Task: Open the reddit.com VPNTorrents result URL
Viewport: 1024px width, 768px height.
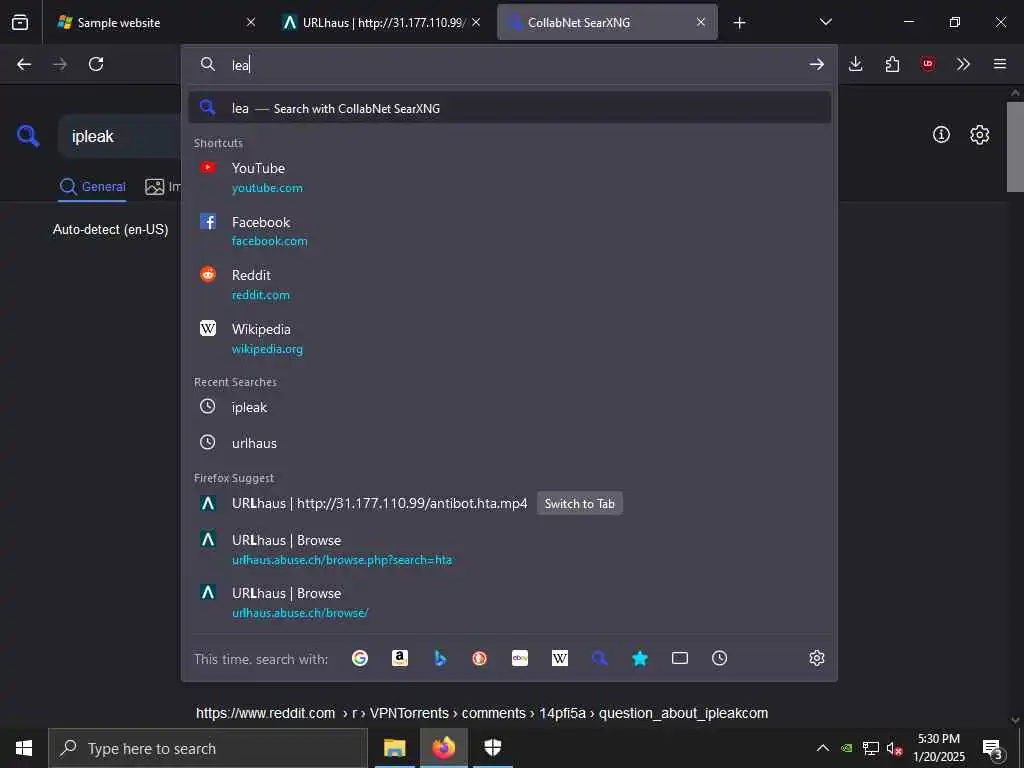Action: [x=482, y=713]
